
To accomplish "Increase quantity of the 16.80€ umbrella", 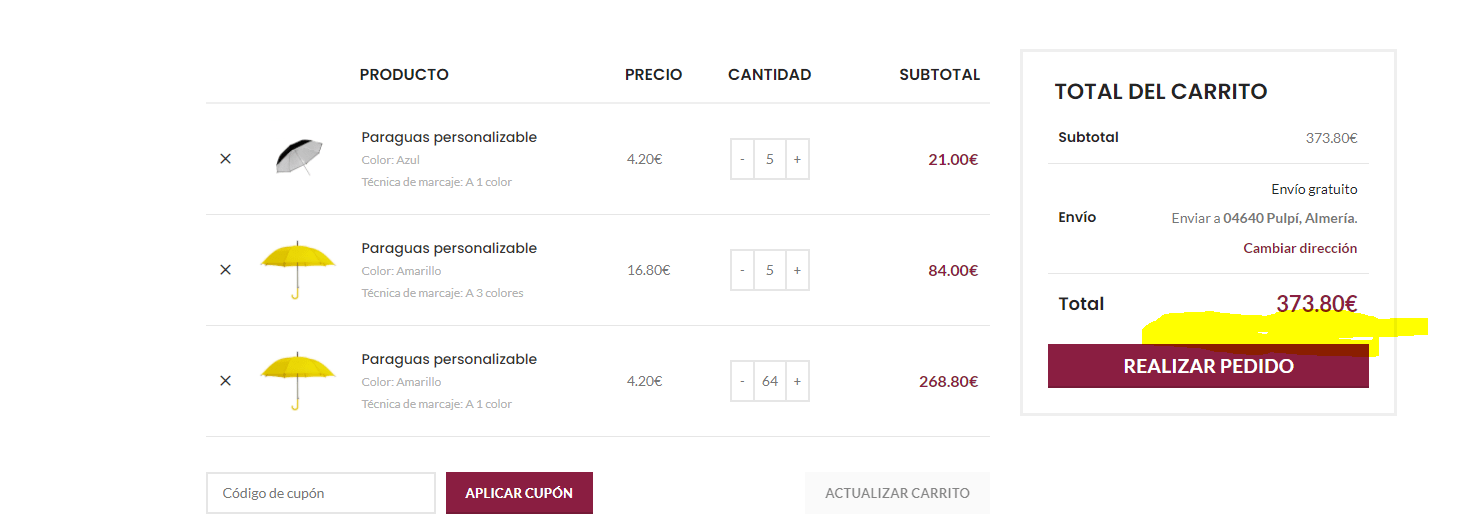I will click(x=797, y=270).
